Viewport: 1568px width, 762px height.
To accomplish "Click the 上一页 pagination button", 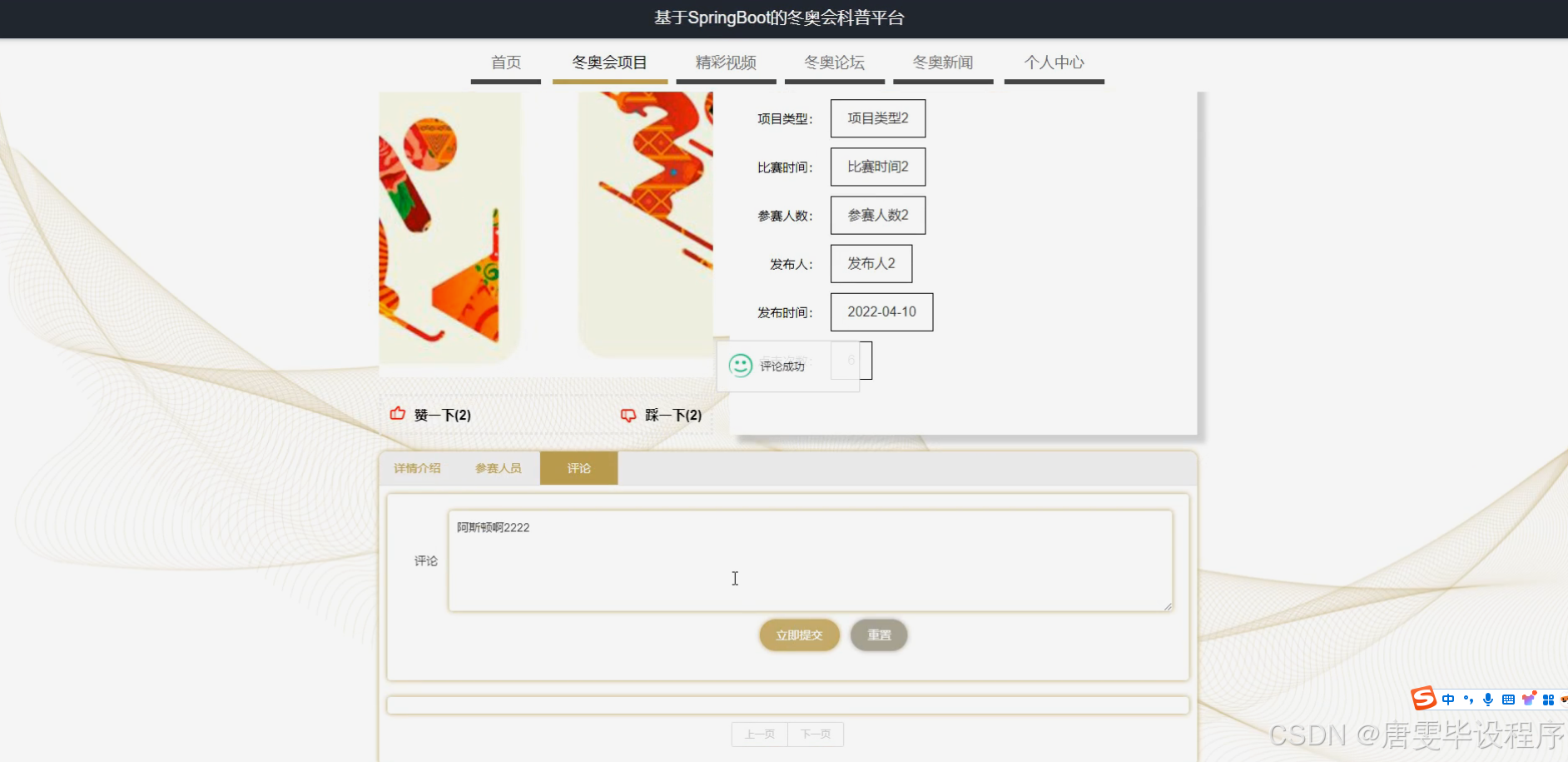I will point(759,735).
